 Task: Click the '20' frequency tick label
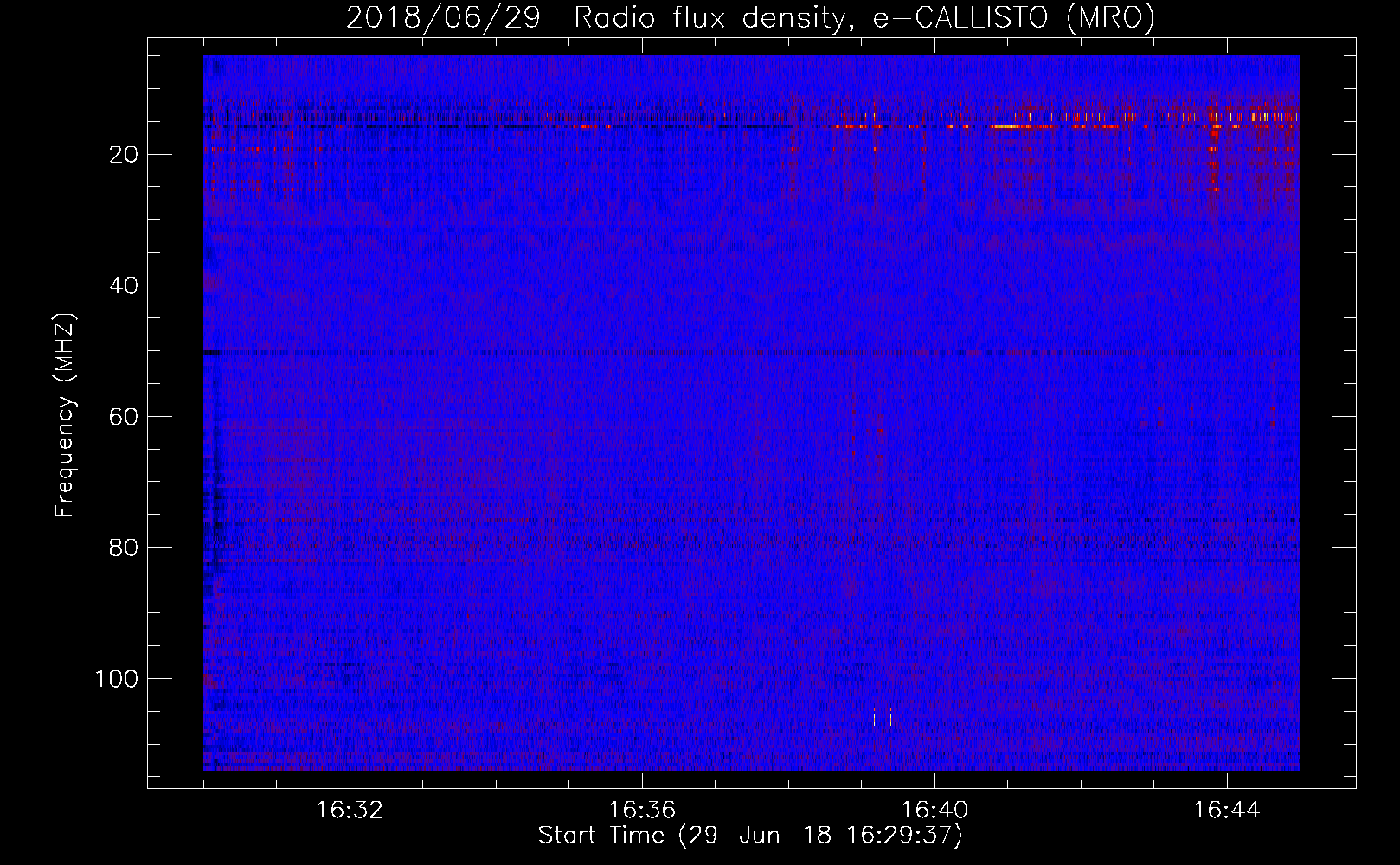pyautogui.click(x=125, y=155)
